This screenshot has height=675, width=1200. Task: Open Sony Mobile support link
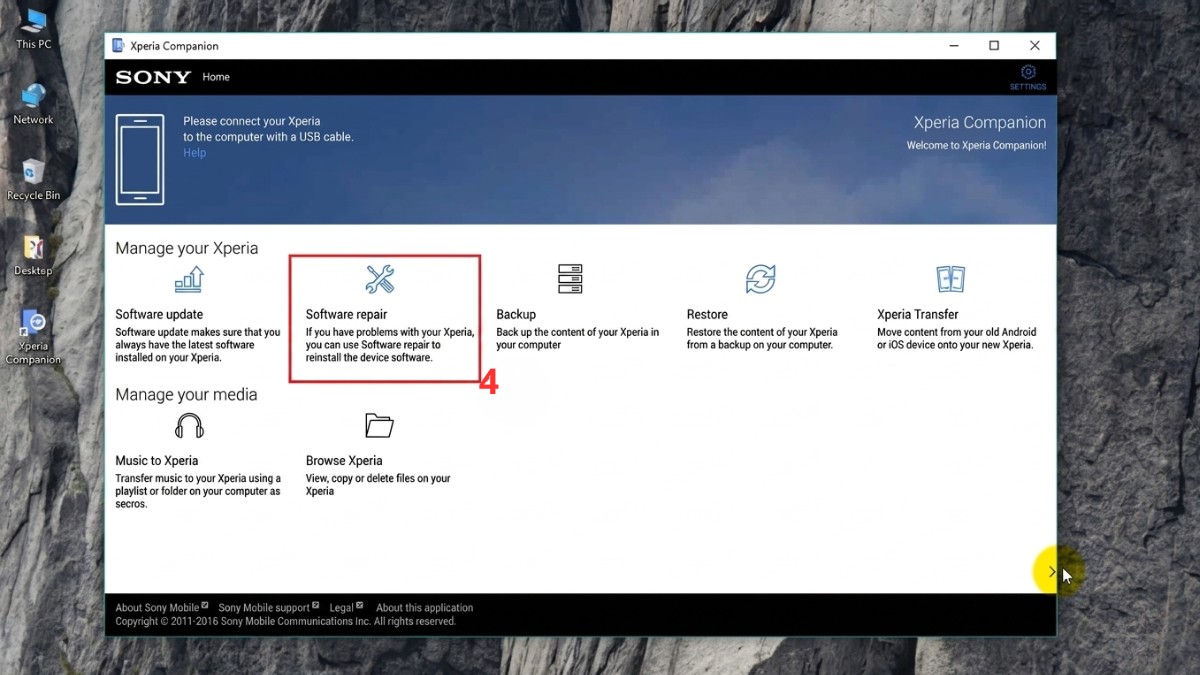coord(268,607)
